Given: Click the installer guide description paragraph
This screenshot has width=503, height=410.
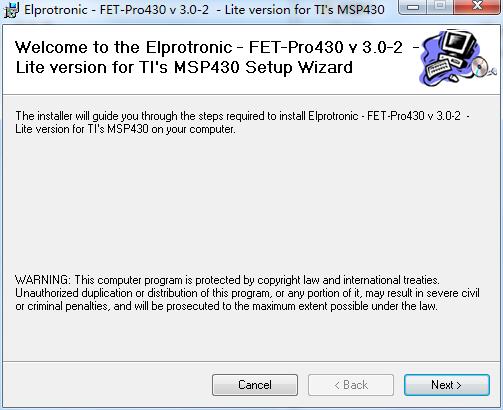Looking at the screenshot, I should click(x=243, y=122).
